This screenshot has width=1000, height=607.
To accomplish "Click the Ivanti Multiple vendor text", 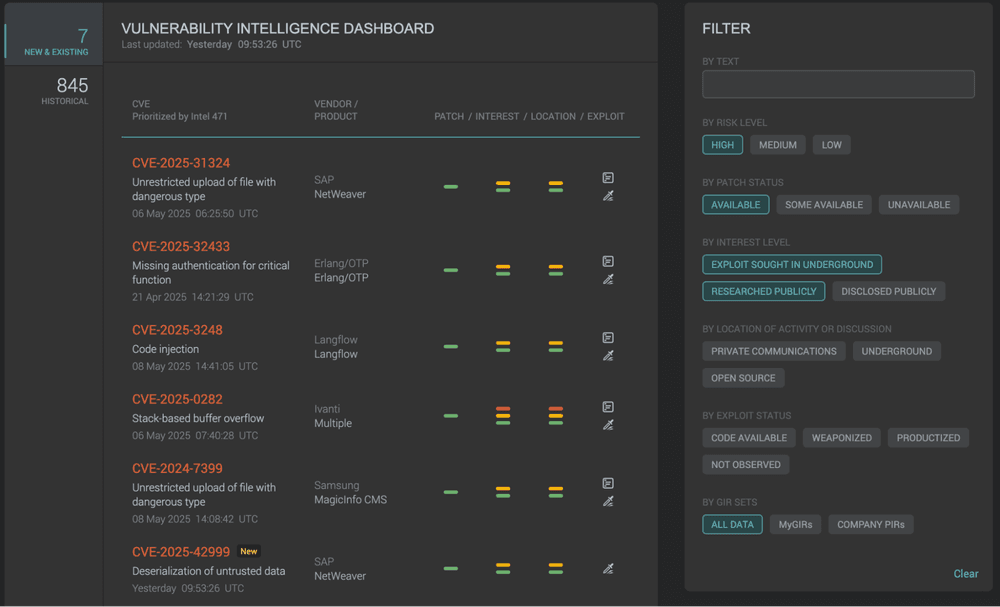I will tap(332, 416).
